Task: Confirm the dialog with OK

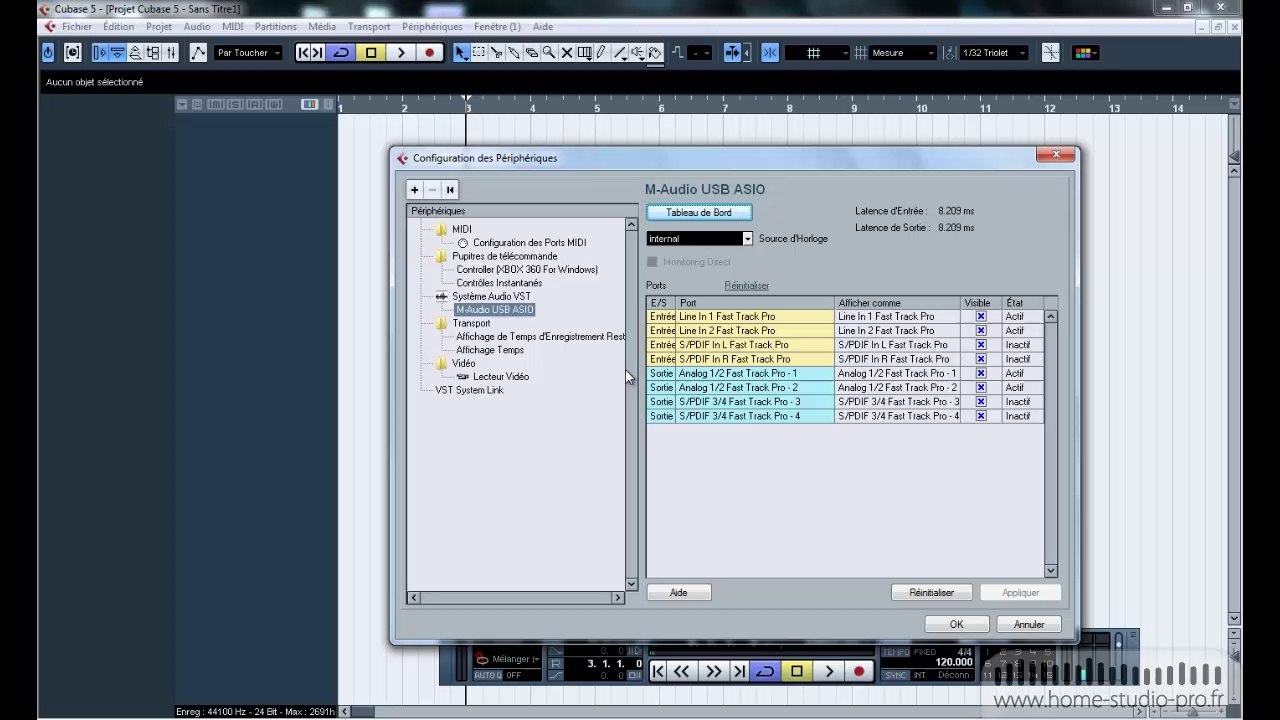Action: [957, 625]
